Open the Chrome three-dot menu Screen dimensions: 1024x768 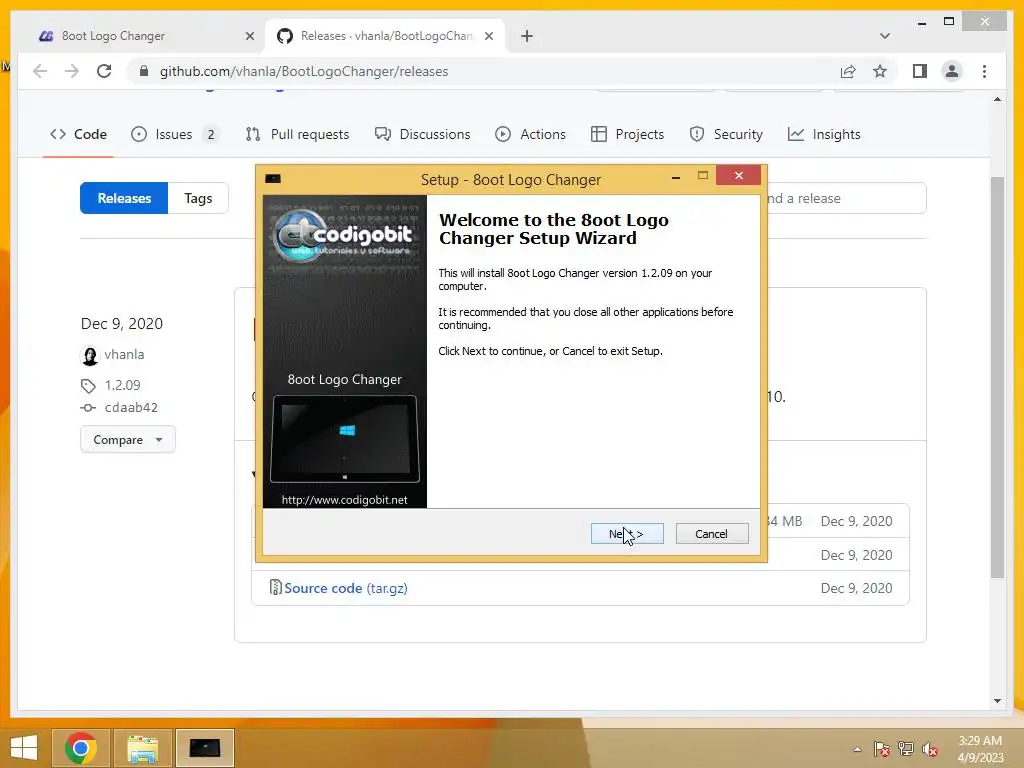click(984, 71)
